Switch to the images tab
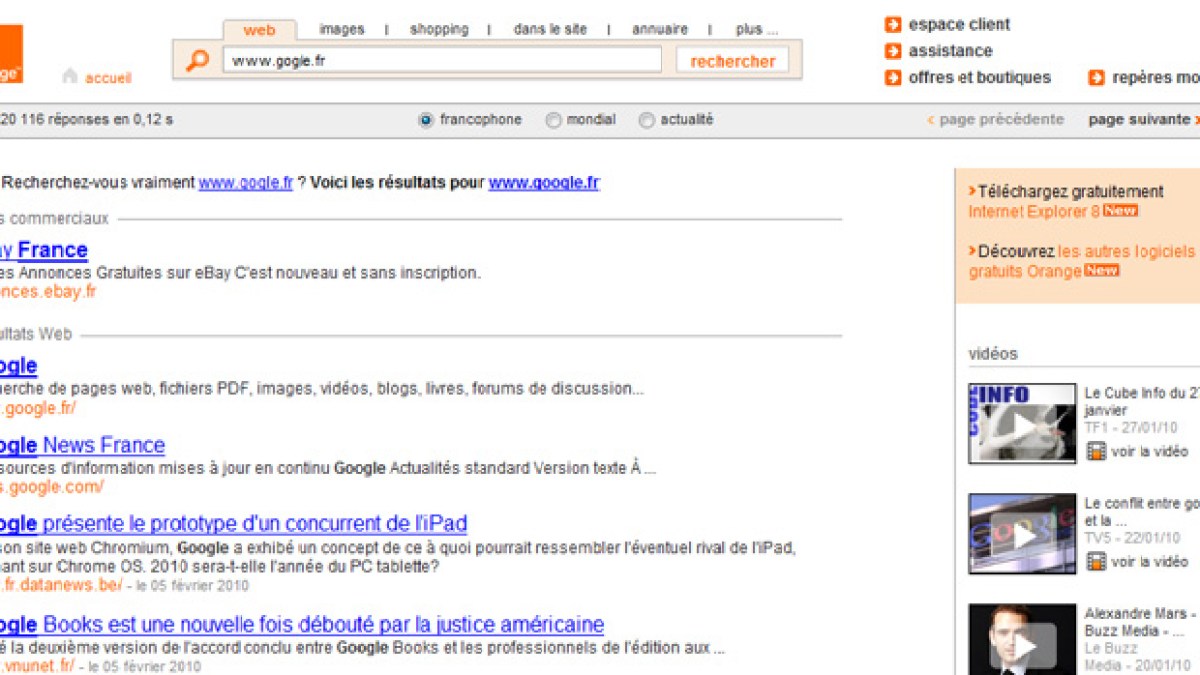This screenshot has width=1200, height=675. pos(342,30)
